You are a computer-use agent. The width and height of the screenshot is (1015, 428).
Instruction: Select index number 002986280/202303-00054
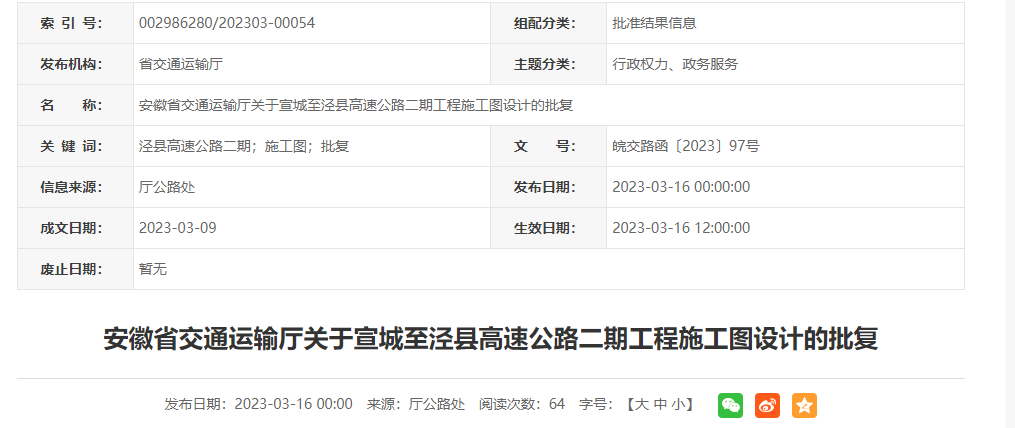(x=227, y=23)
